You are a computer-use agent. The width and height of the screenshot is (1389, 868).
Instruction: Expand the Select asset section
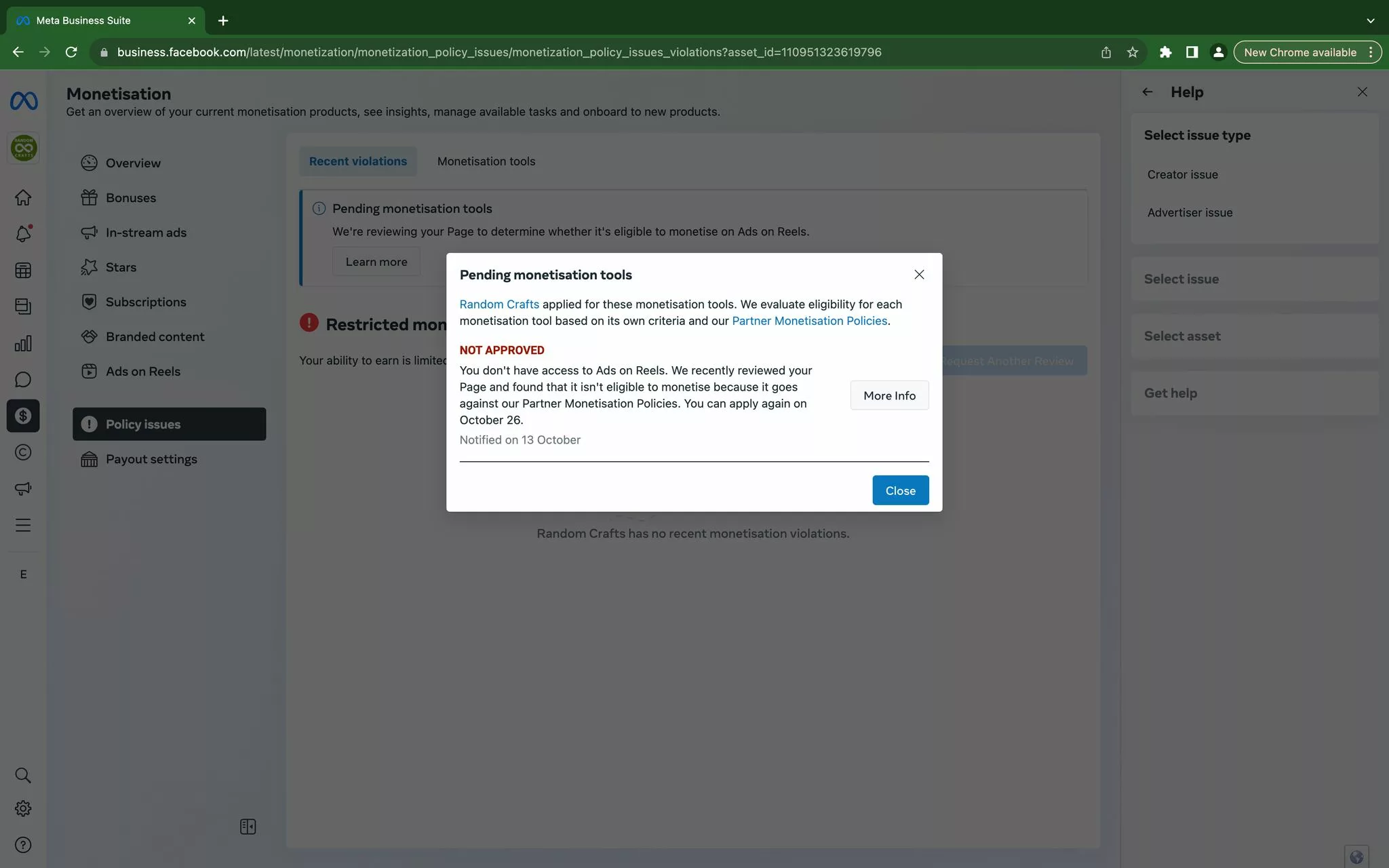pos(1255,336)
